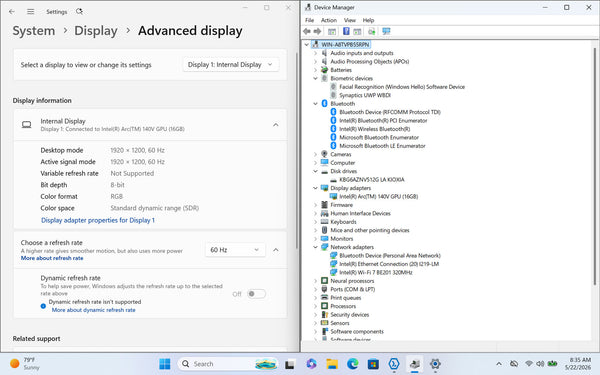Viewport: 600px width, 375px height.
Task: Click More about dynamic refresh rate link
Action: (x=93, y=310)
